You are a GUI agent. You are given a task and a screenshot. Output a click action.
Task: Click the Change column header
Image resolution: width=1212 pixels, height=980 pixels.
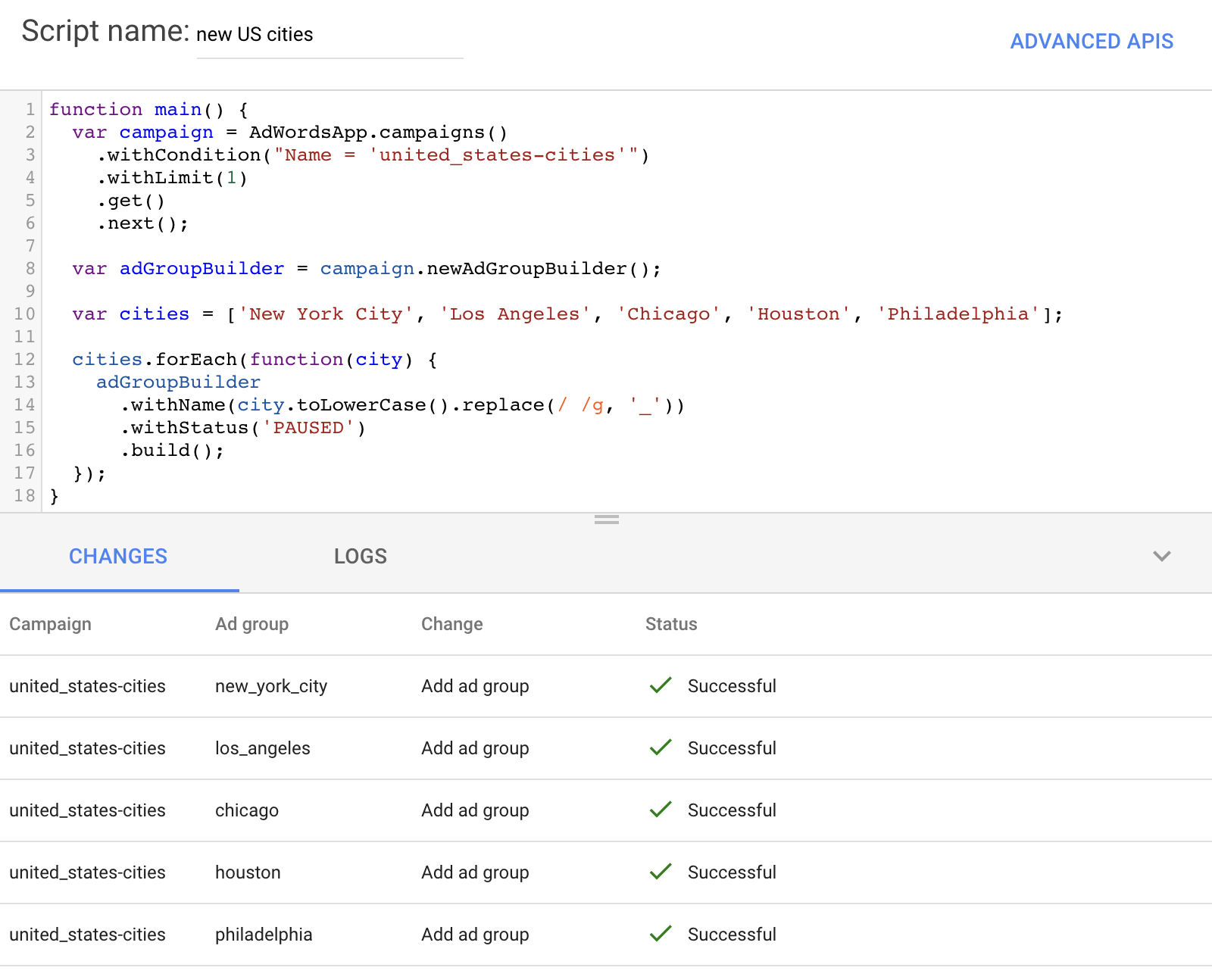tap(451, 624)
